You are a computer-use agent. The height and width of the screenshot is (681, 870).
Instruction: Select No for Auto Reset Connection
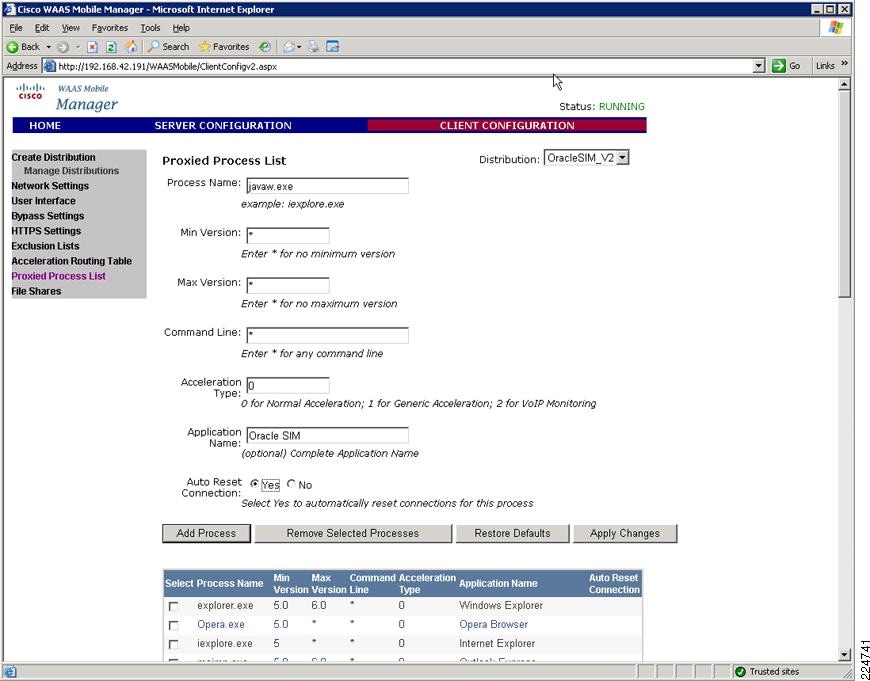point(291,484)
